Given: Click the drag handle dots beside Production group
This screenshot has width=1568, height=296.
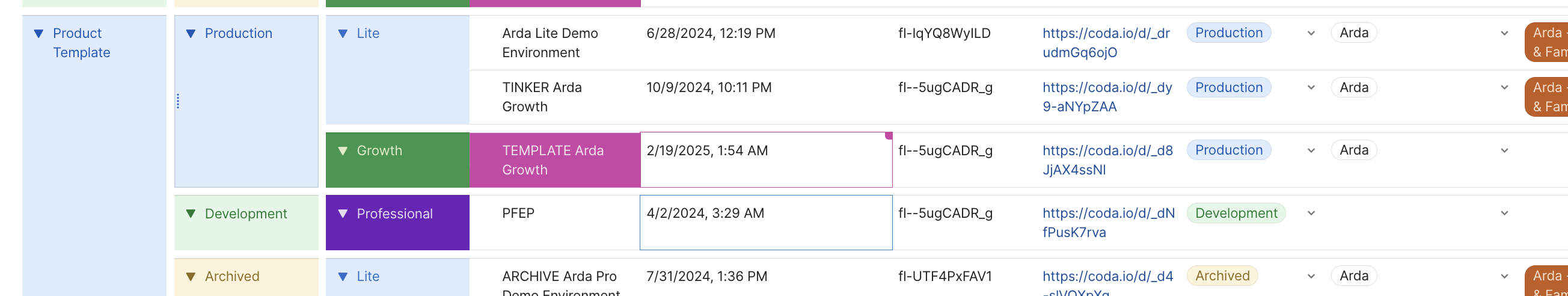Looking at the screenshot, I should 178,101.
